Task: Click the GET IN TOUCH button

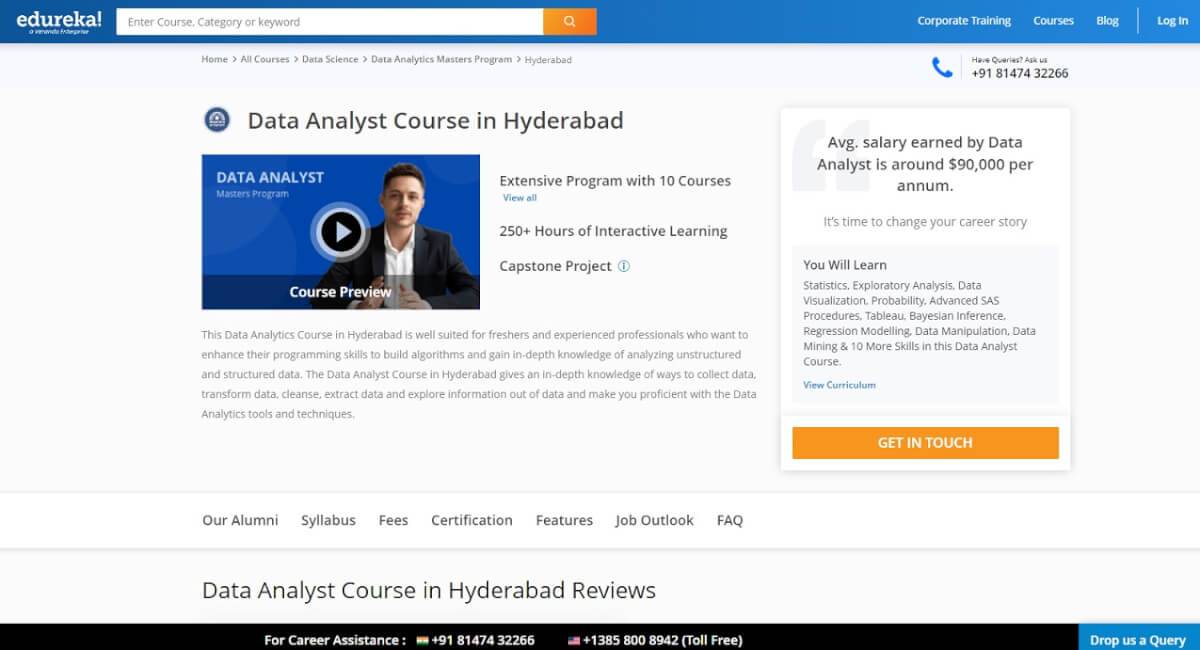Action: [925, 442]
